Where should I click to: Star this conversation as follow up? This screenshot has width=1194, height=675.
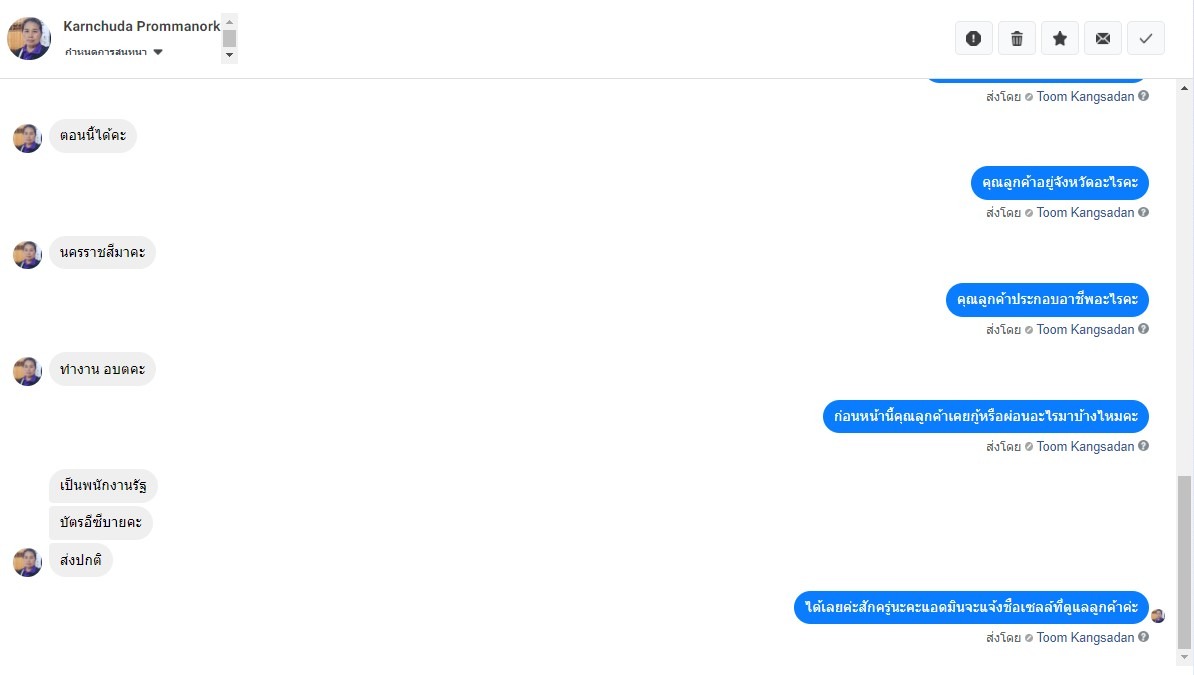(1059, 38)
